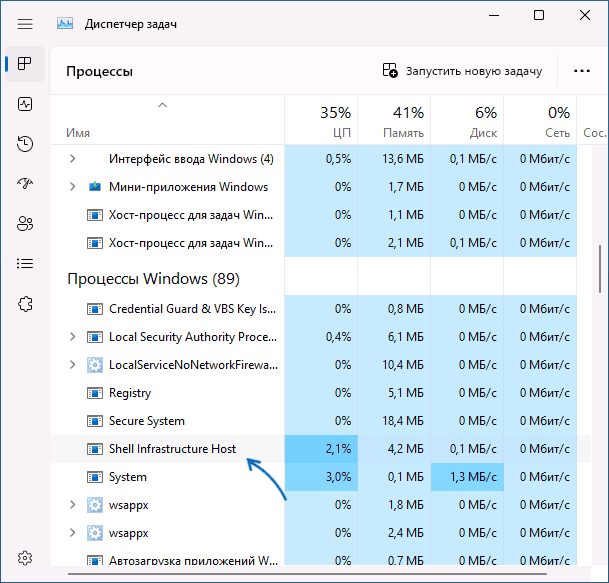Click horizontal scrollbar at bottom of list
609x583 pixels.
(307, 574)
